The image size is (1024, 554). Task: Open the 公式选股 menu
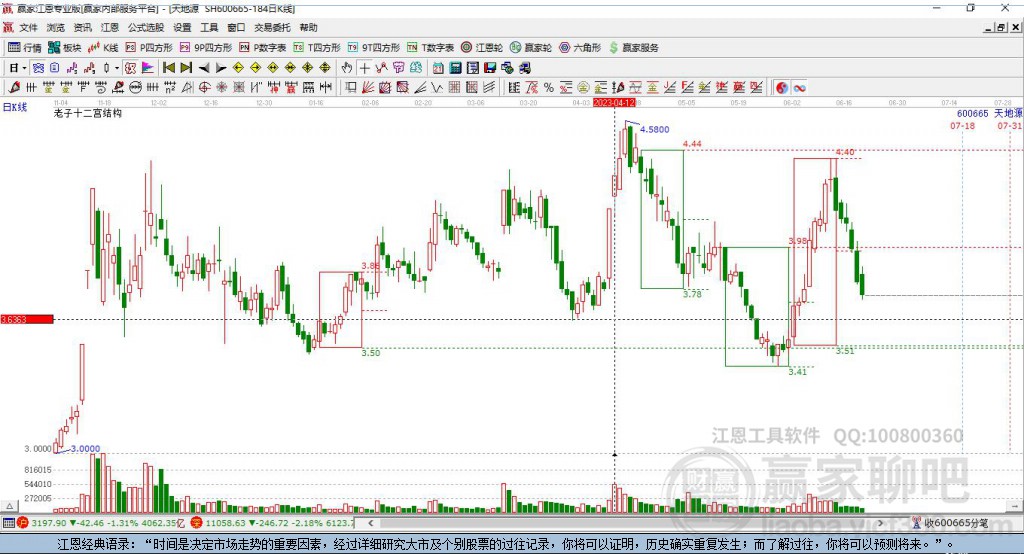146,27
